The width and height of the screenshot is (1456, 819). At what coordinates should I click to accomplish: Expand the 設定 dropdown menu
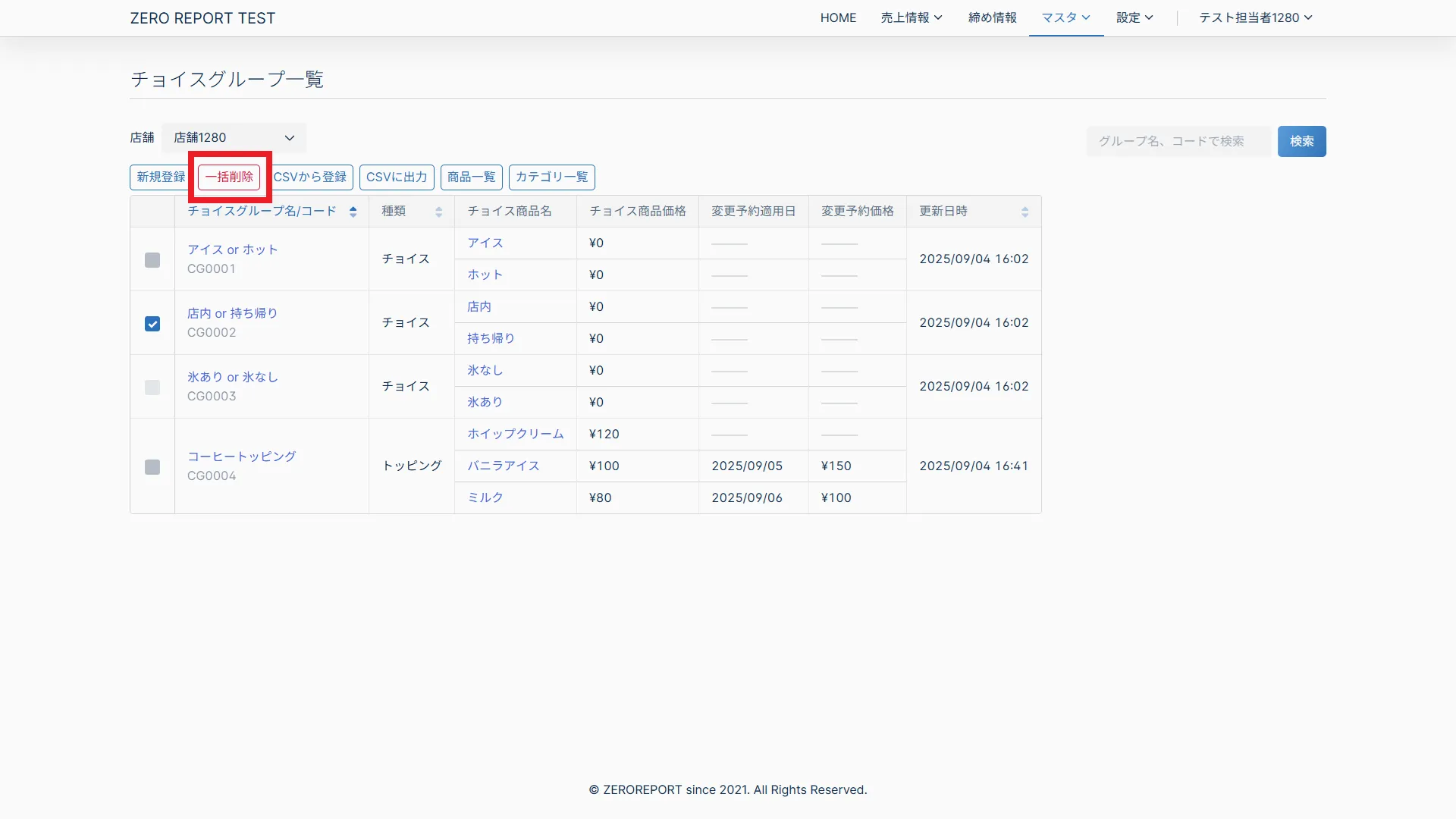coord(1134,17)
